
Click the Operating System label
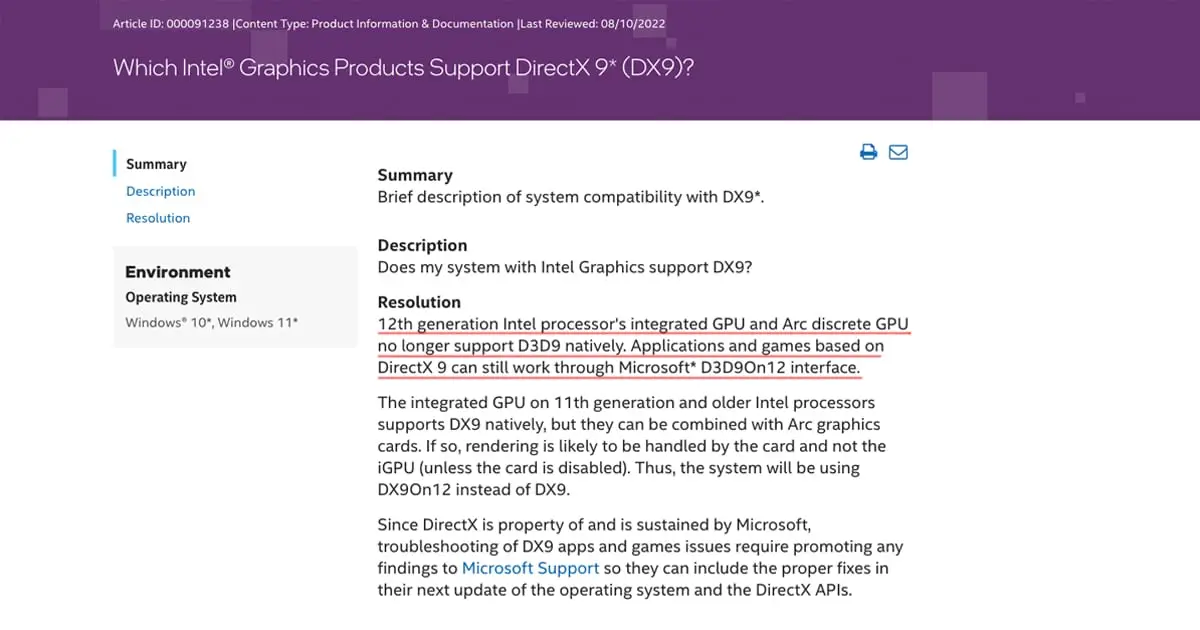[181, 297]
